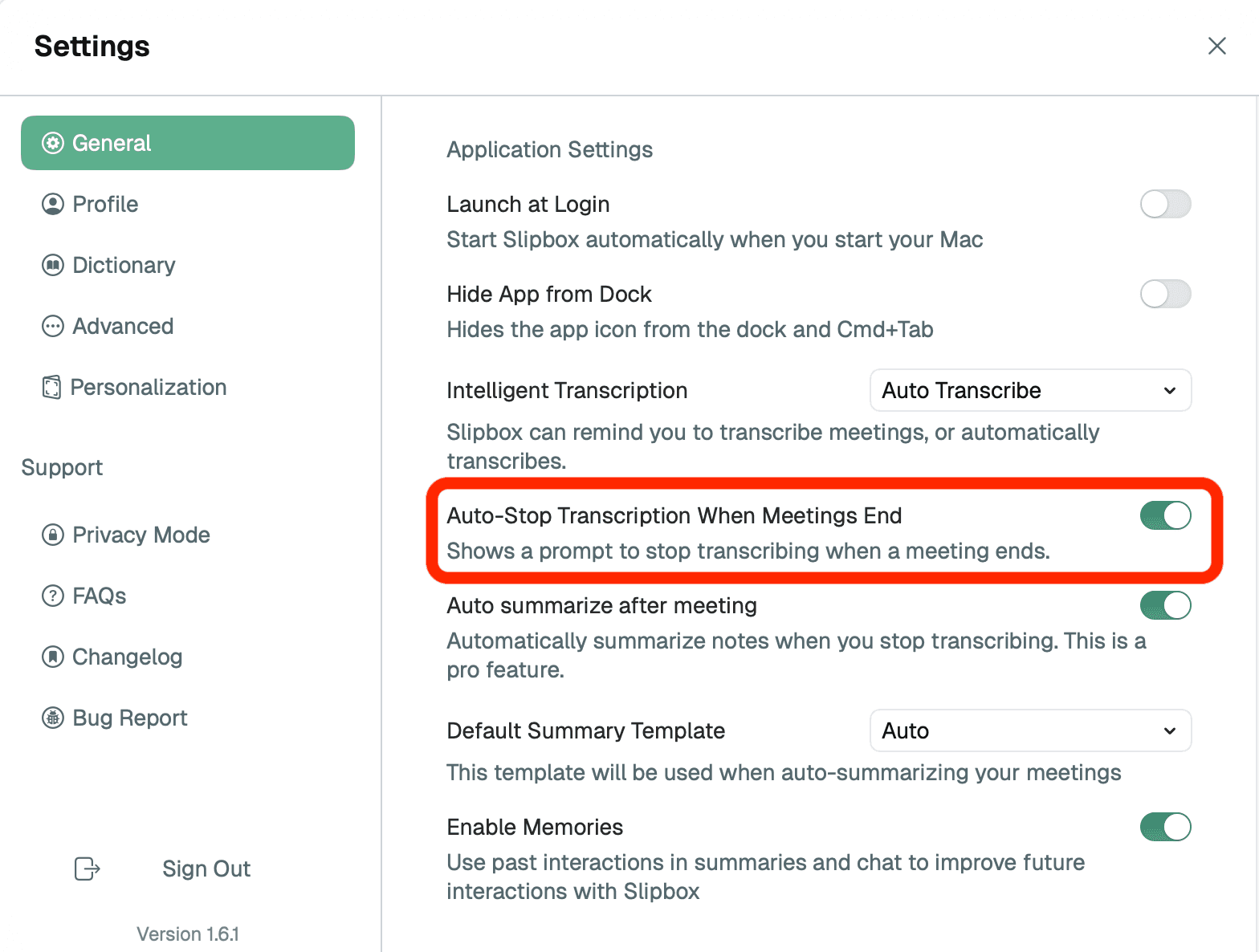Open the Default Summary Template dropdown

coord(1030,730)
